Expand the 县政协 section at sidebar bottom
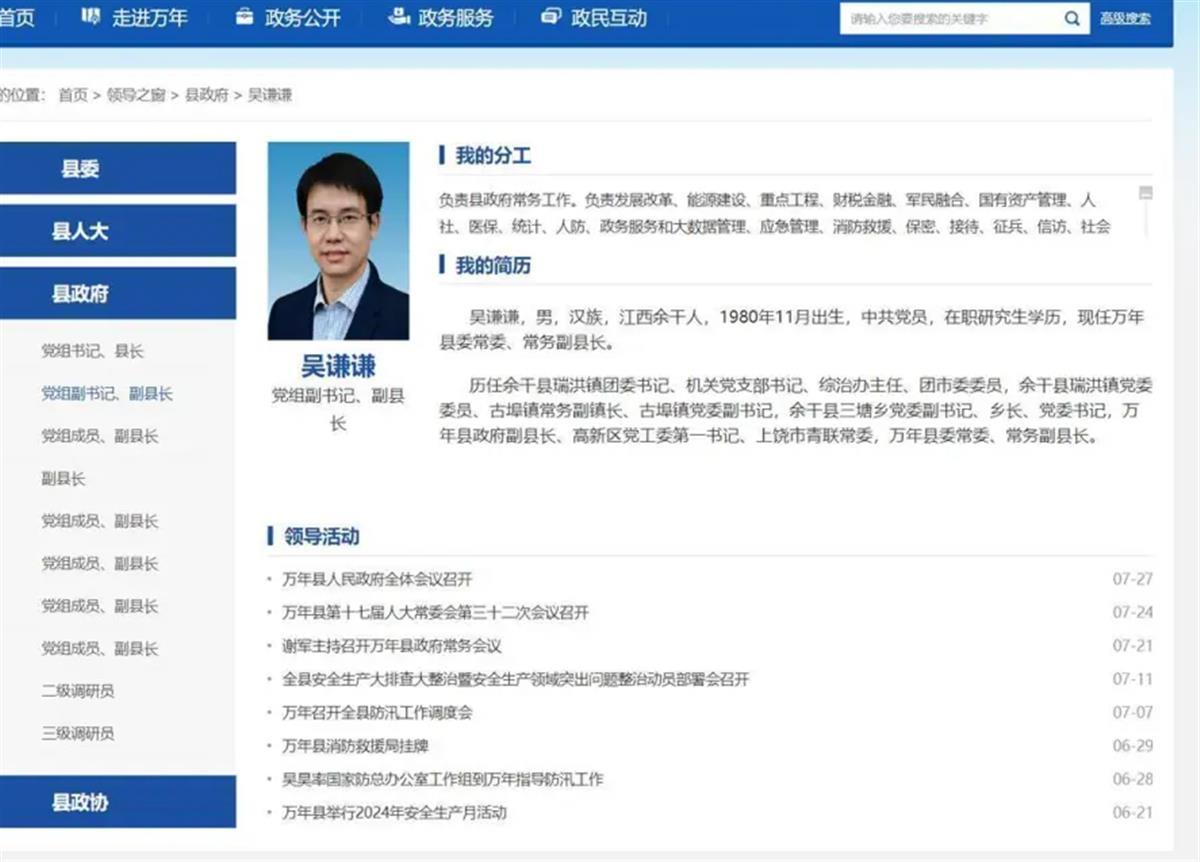Screen dimensions: 1200x862 [x=119, y=803]
